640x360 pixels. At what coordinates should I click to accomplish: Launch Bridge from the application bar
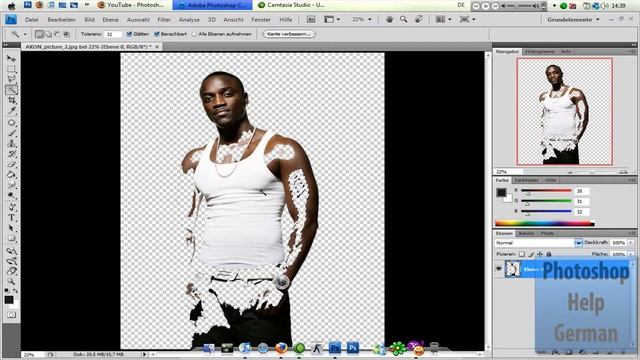click(311, 20)
